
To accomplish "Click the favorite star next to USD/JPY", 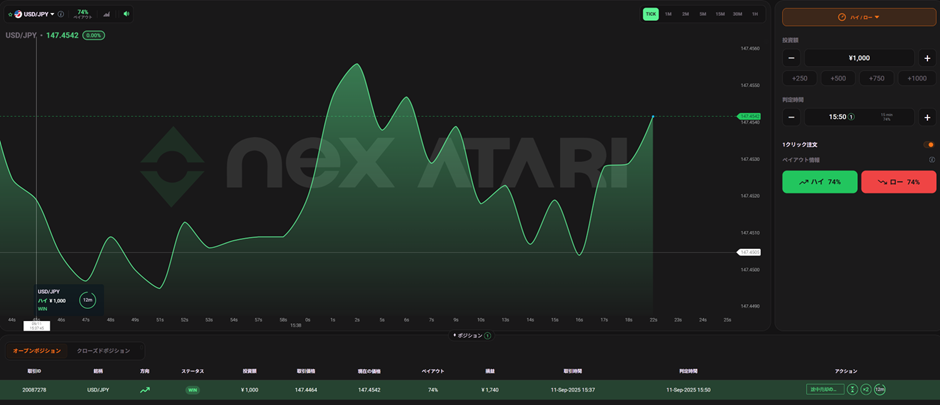I will pyautogui.click(x=9, y=14).
